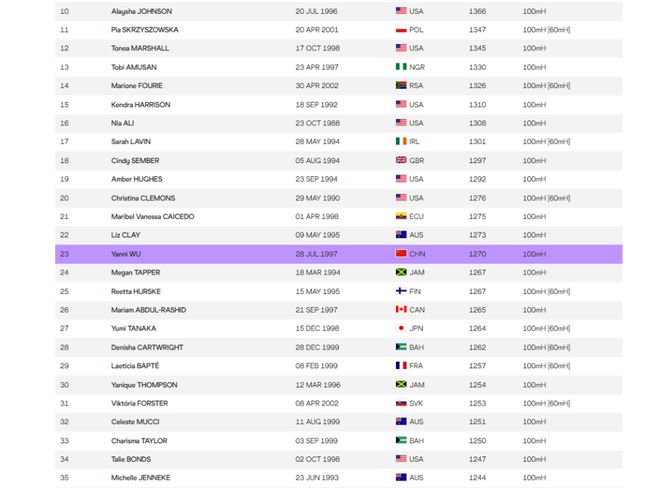Click Poland flag icon beside Pia Skrzyszowska
660x488 pixels.
tap(401, 30)
